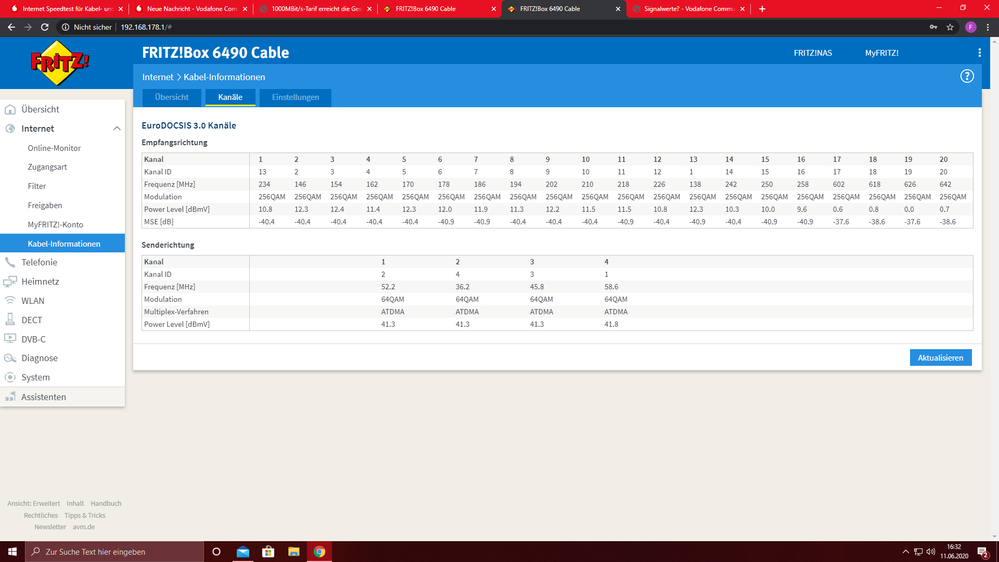Close the Internet Speedtest browser tab
Viewport: 999px width, 562px height.
pyautogui.click(x=120, y=9)
